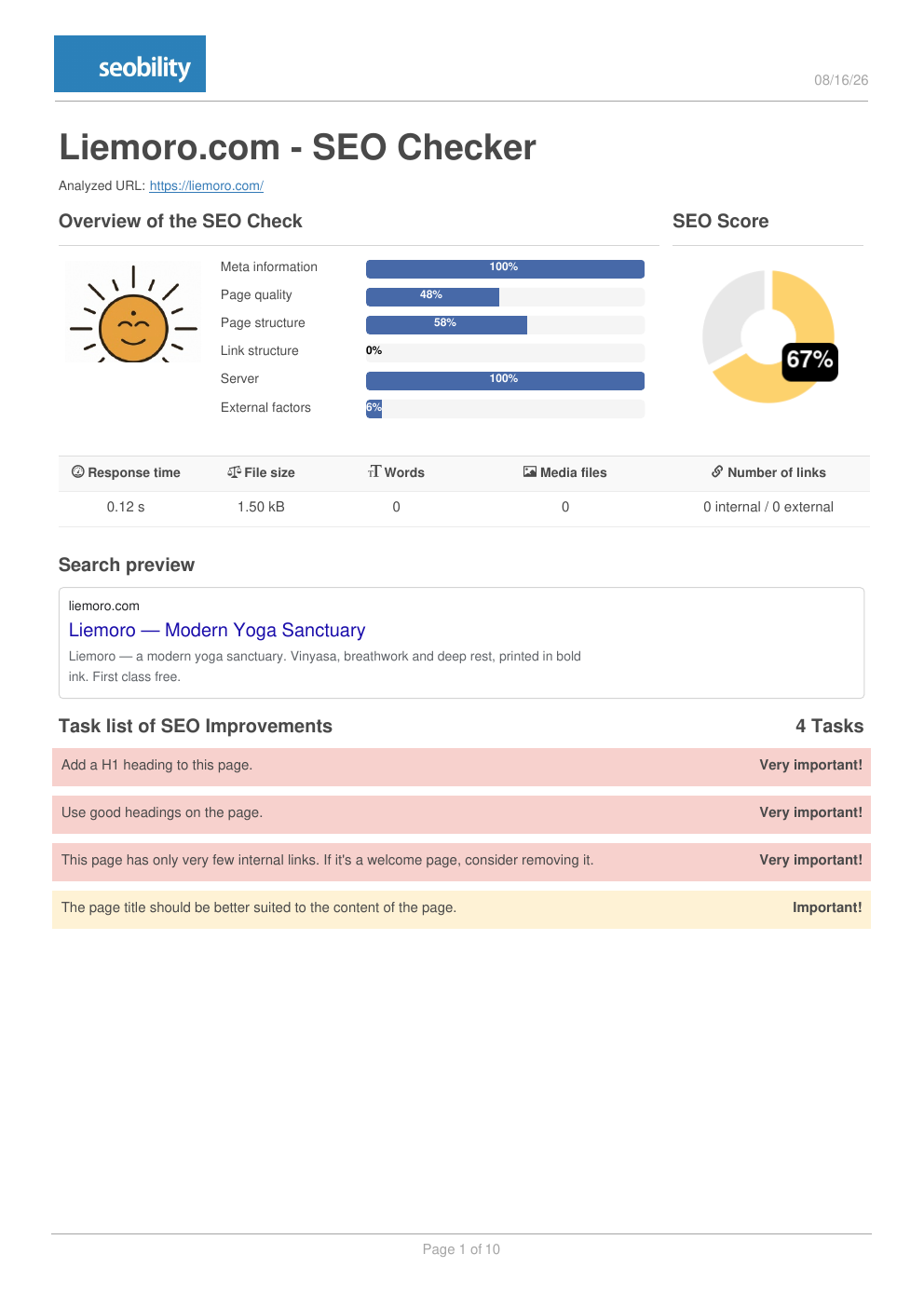This screenshot has width=924, height=1308.
Task: Click the 'Page 1 of 10' footer
Action: tap(461, 1249)
